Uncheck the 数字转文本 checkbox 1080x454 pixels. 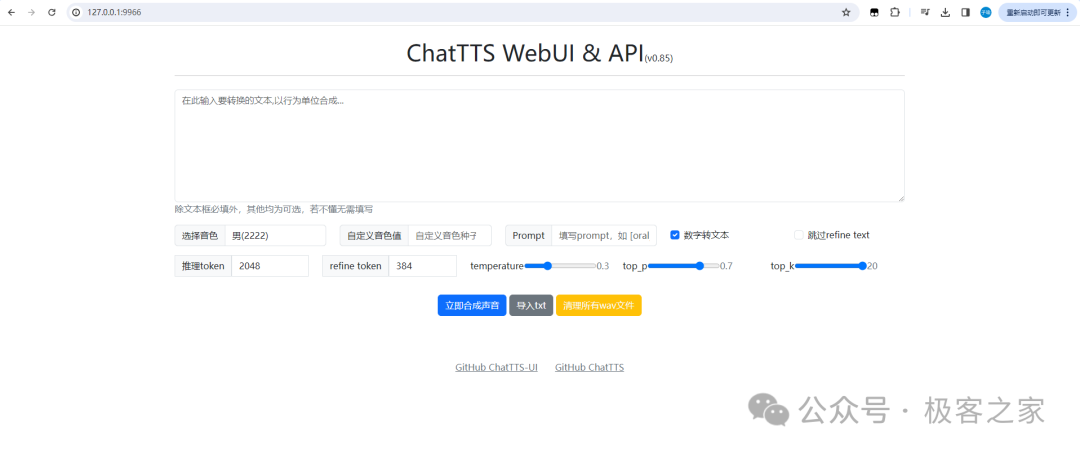[675, 235]
